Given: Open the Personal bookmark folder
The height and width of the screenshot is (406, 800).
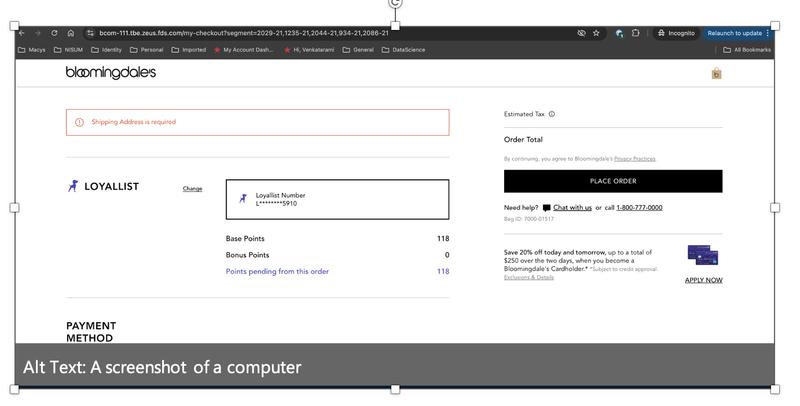Looking at the screenshot, I should [x=146, y=50].
